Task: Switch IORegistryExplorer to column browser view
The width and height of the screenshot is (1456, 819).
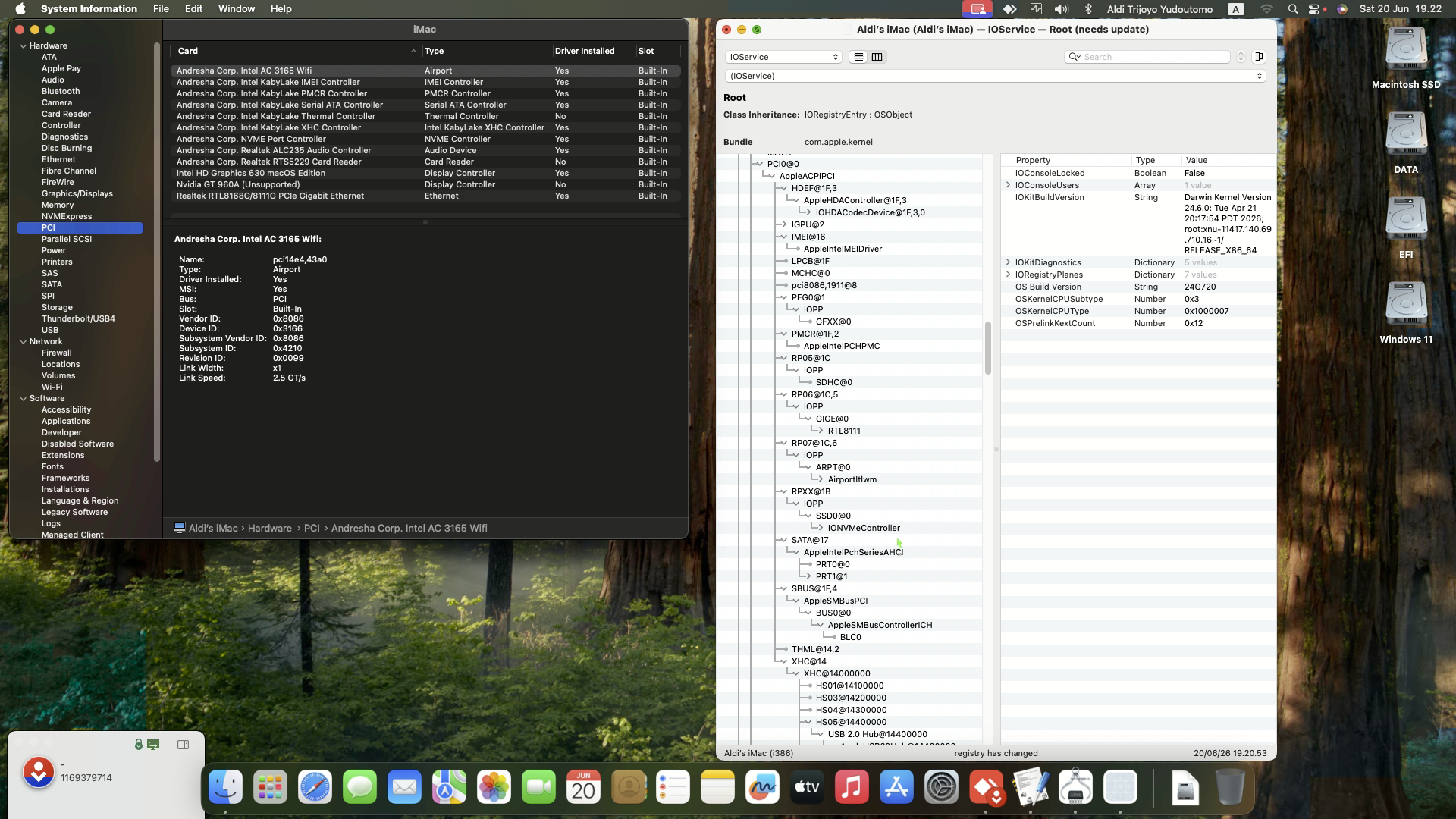Action: (877, 57)
